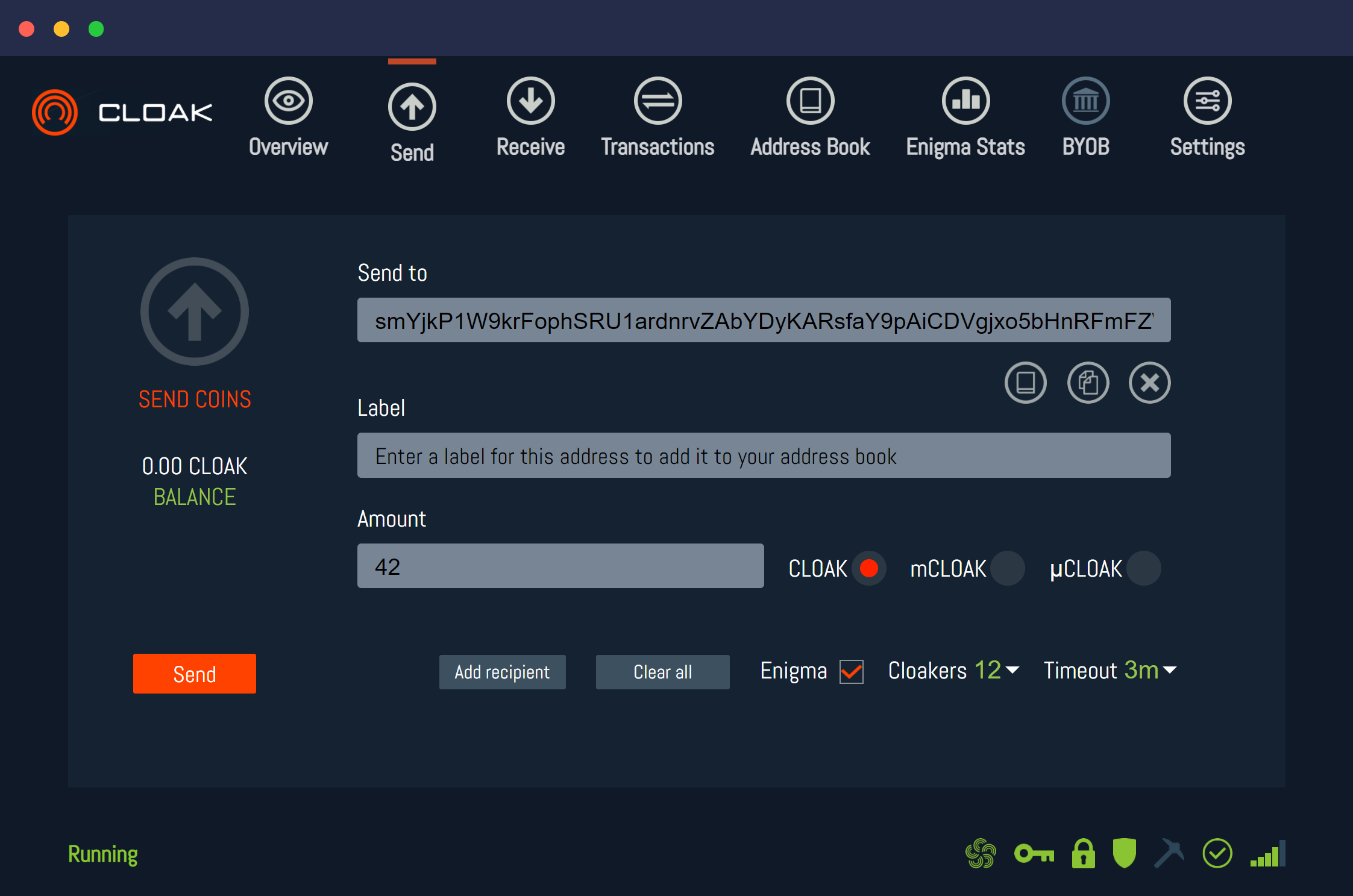This screenshot has height=896, width=1353.
Task: Click the Clear all button
Action: [663, 672]
